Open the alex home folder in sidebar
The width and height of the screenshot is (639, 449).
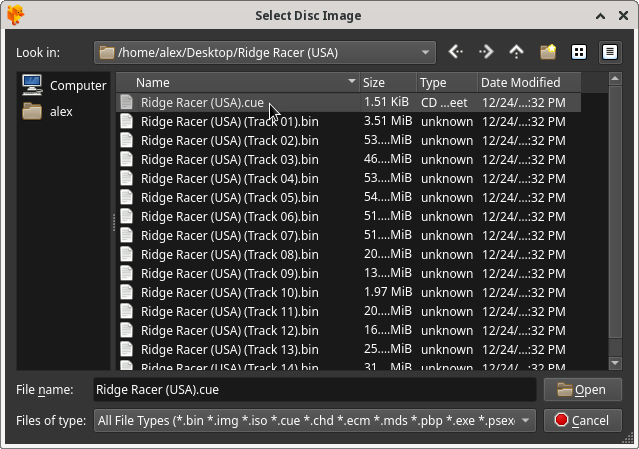pyautogui.click(x=47, y=112)
